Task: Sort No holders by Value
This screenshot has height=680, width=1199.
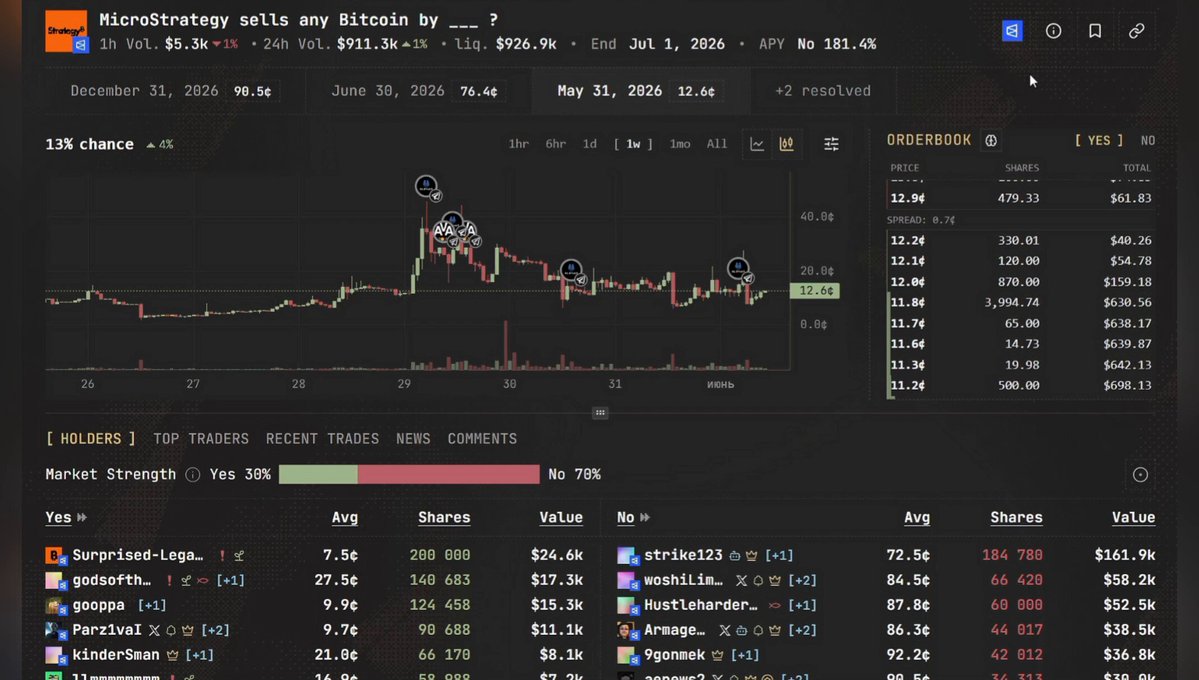Action: [x=1133, y=518]
